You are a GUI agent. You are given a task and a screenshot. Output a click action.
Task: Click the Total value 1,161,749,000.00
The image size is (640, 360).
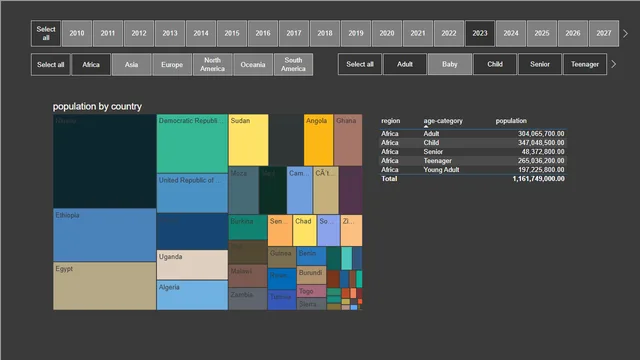click(539, 178)
